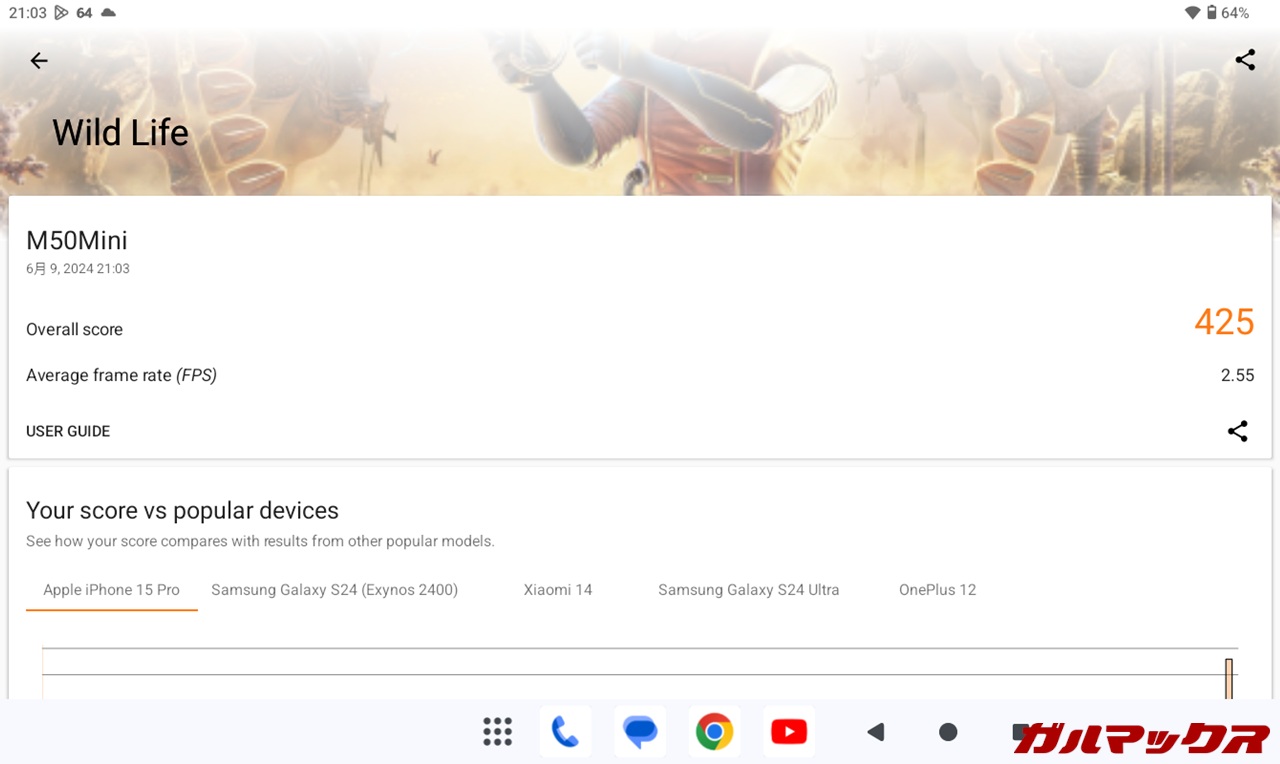Switch to the Xiaomi 14 tab
Screen dimensions: 1280x764
[x=558, y=590]
